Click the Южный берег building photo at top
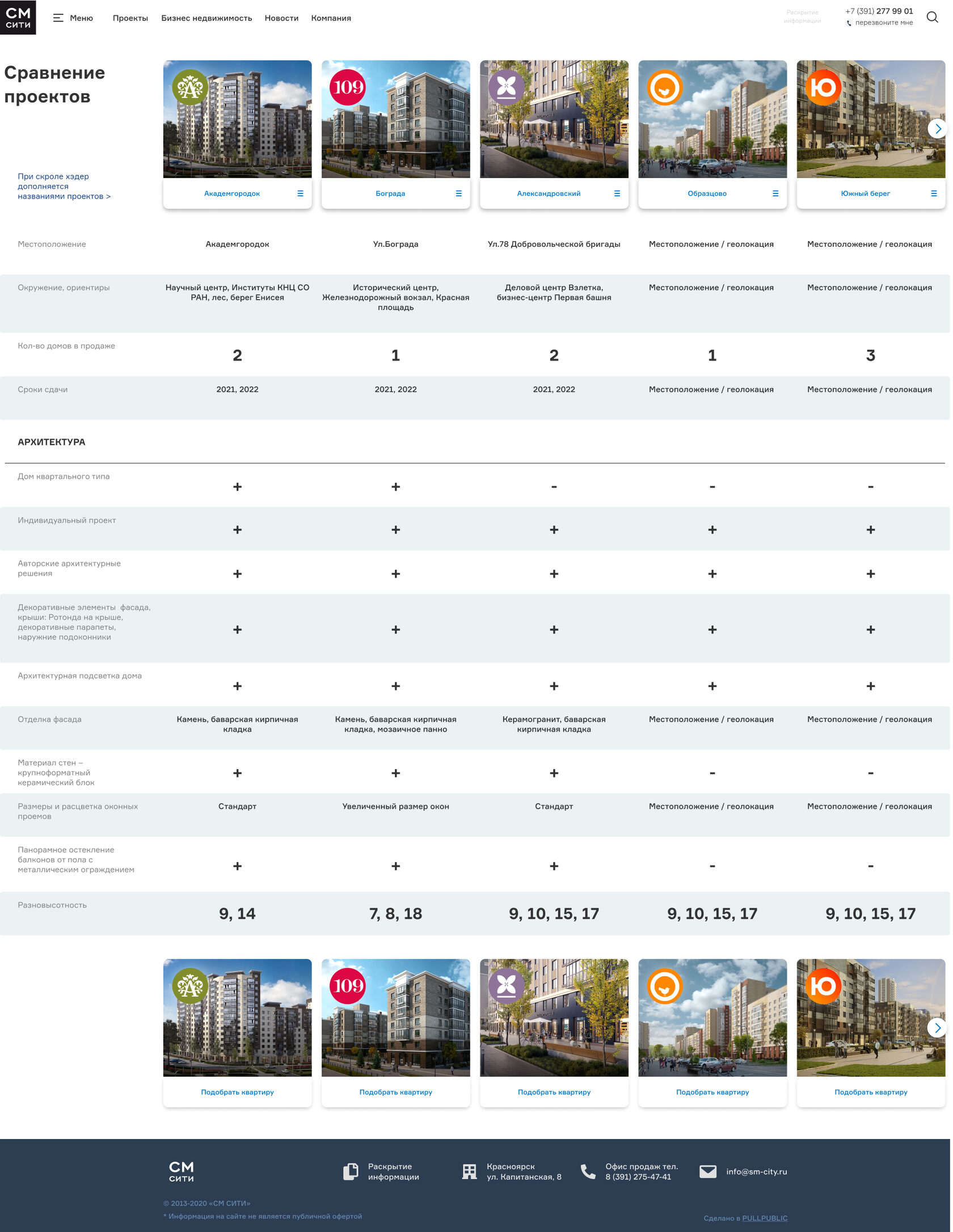The image size is (953, 1232). [871, 119]
